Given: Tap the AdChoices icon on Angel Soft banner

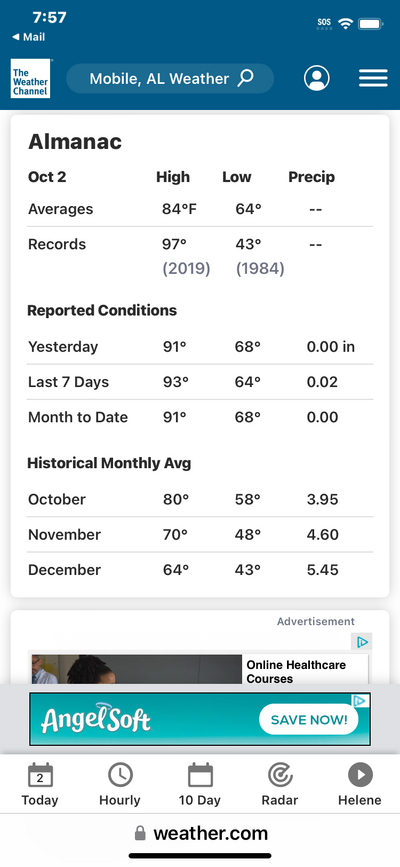Looking at the screenshot, I should 360,701.
